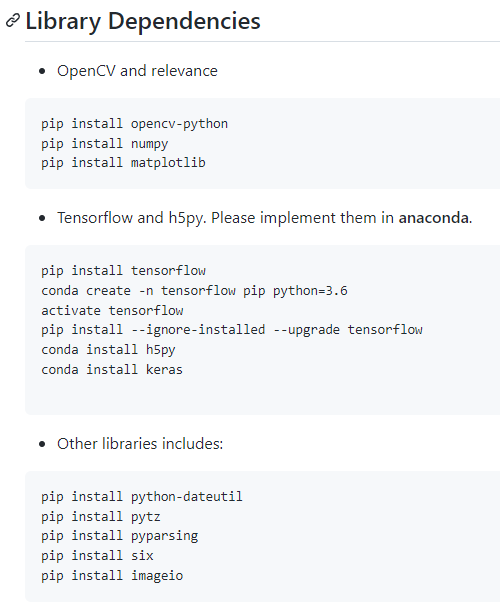Image resolution: width=500 pixels, height=605 pixels.
Task: Click the 'pip install tensorflow' code line
Action: (x=123, y=271)
